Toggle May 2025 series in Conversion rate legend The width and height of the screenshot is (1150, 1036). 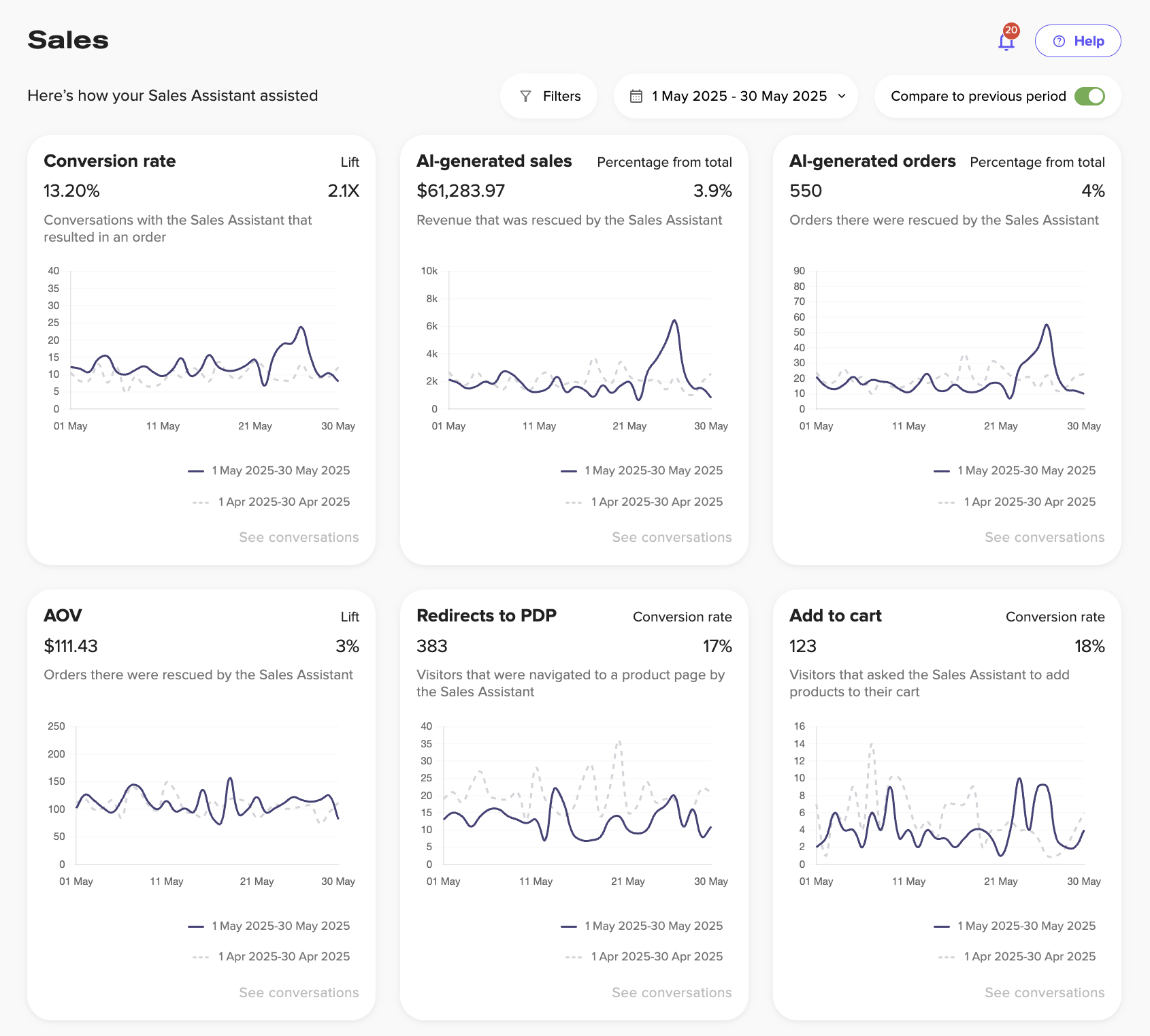point(269,471)
